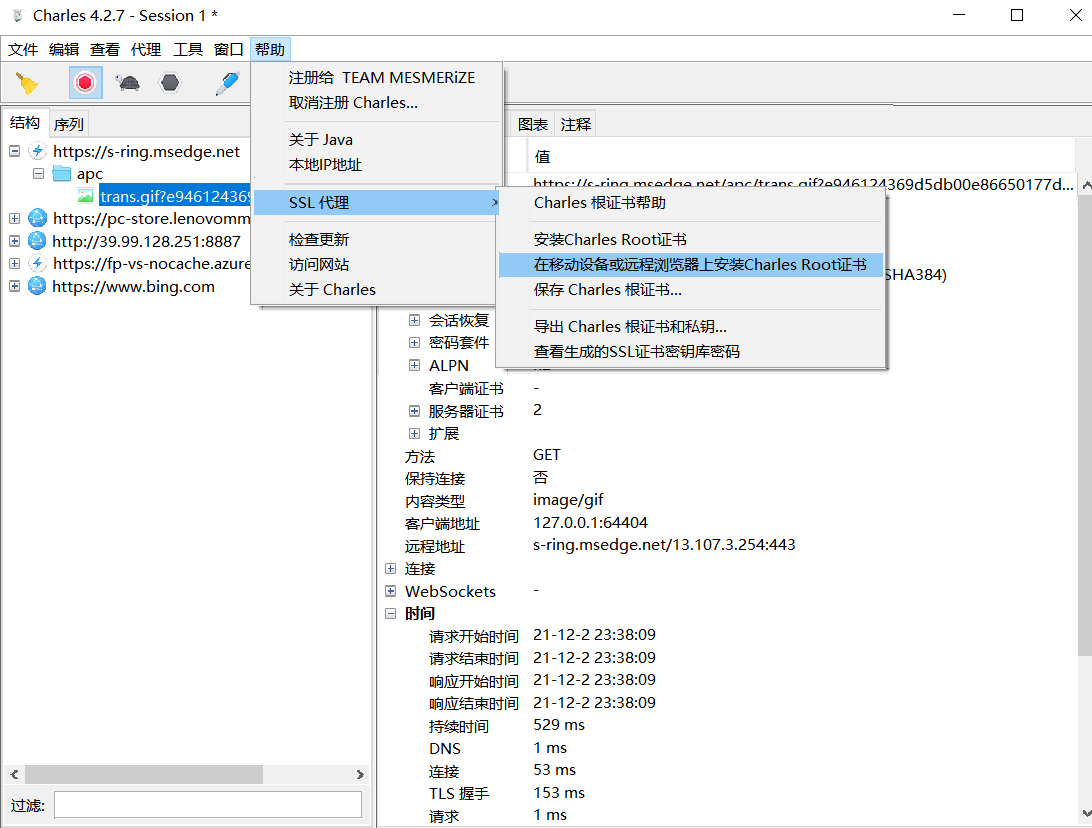Choose Charles 根证书帮助 submenu item

(x=691, y=203)
